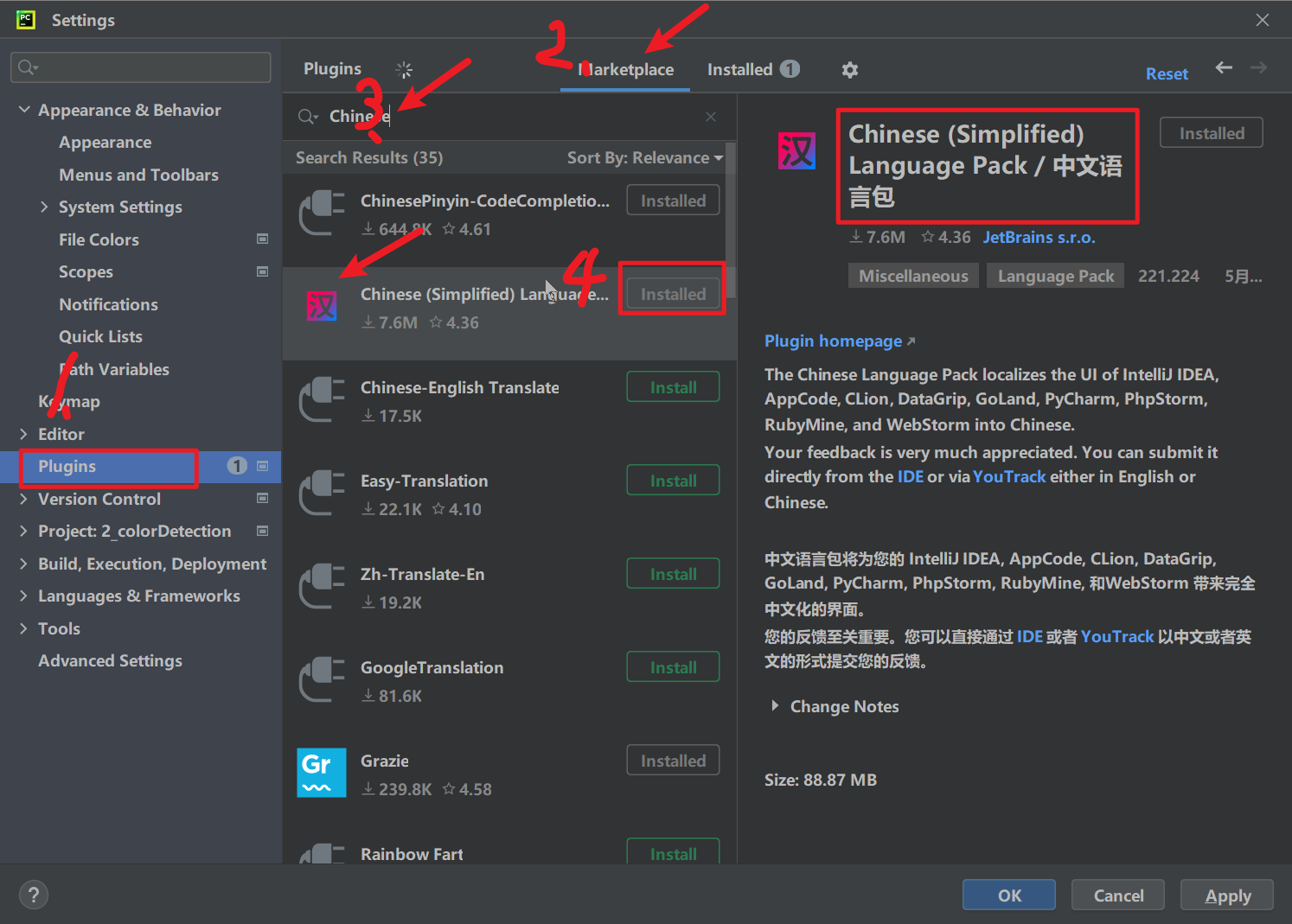
Task: Switch to the Marketplace tab
Action: [x=625, y=69]
